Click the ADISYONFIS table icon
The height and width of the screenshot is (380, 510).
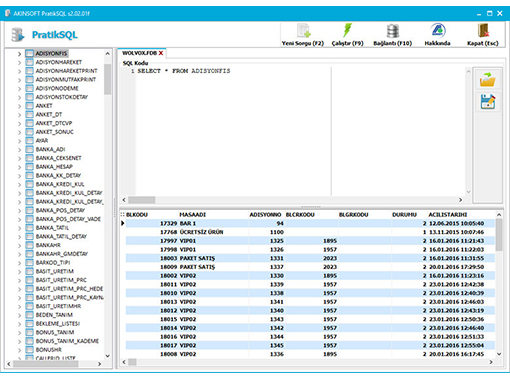[x=30, y=53]
